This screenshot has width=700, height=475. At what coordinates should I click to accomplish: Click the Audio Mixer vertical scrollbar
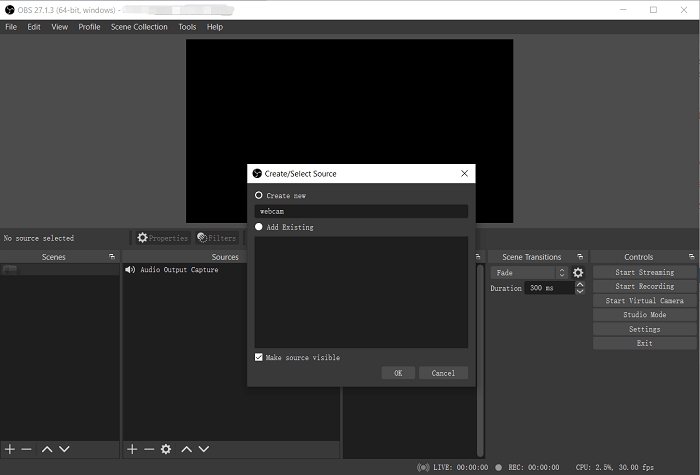coord(480,361)
